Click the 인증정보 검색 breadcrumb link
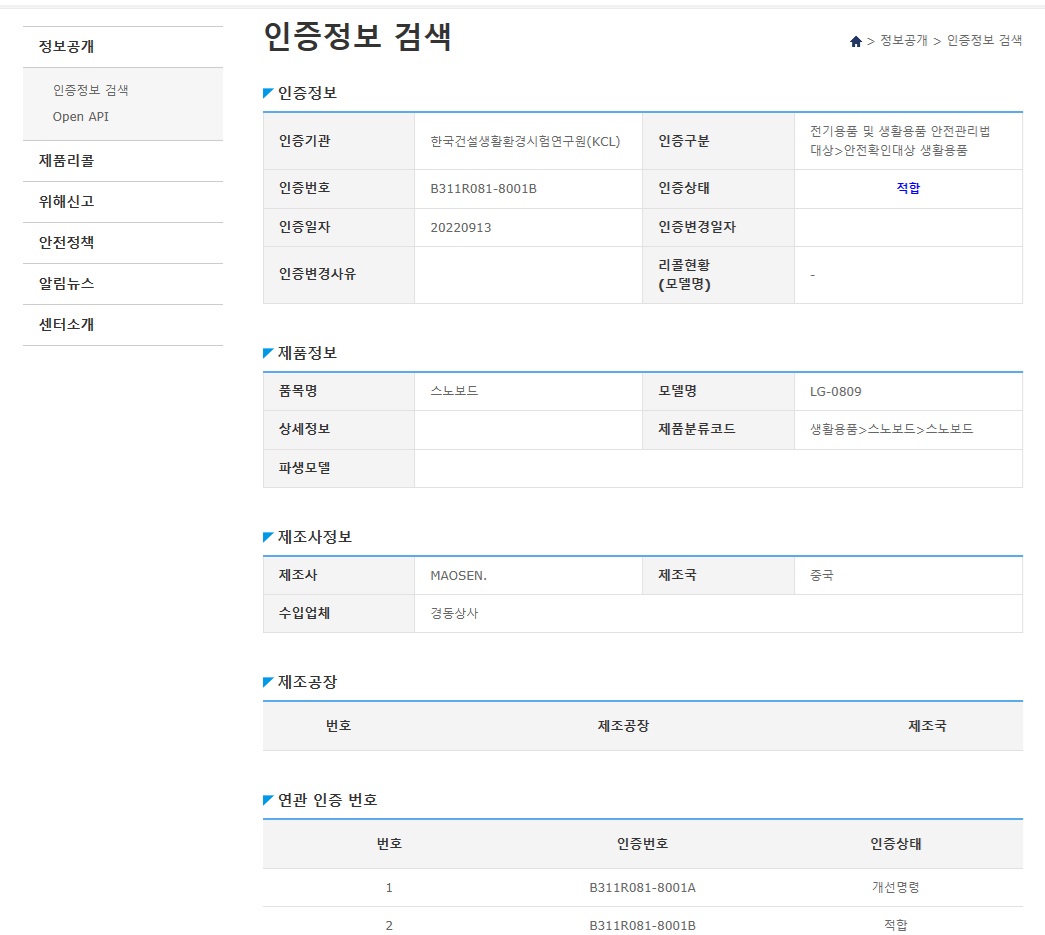Screen dimensions: 1045x935 [x=984, y=41]
